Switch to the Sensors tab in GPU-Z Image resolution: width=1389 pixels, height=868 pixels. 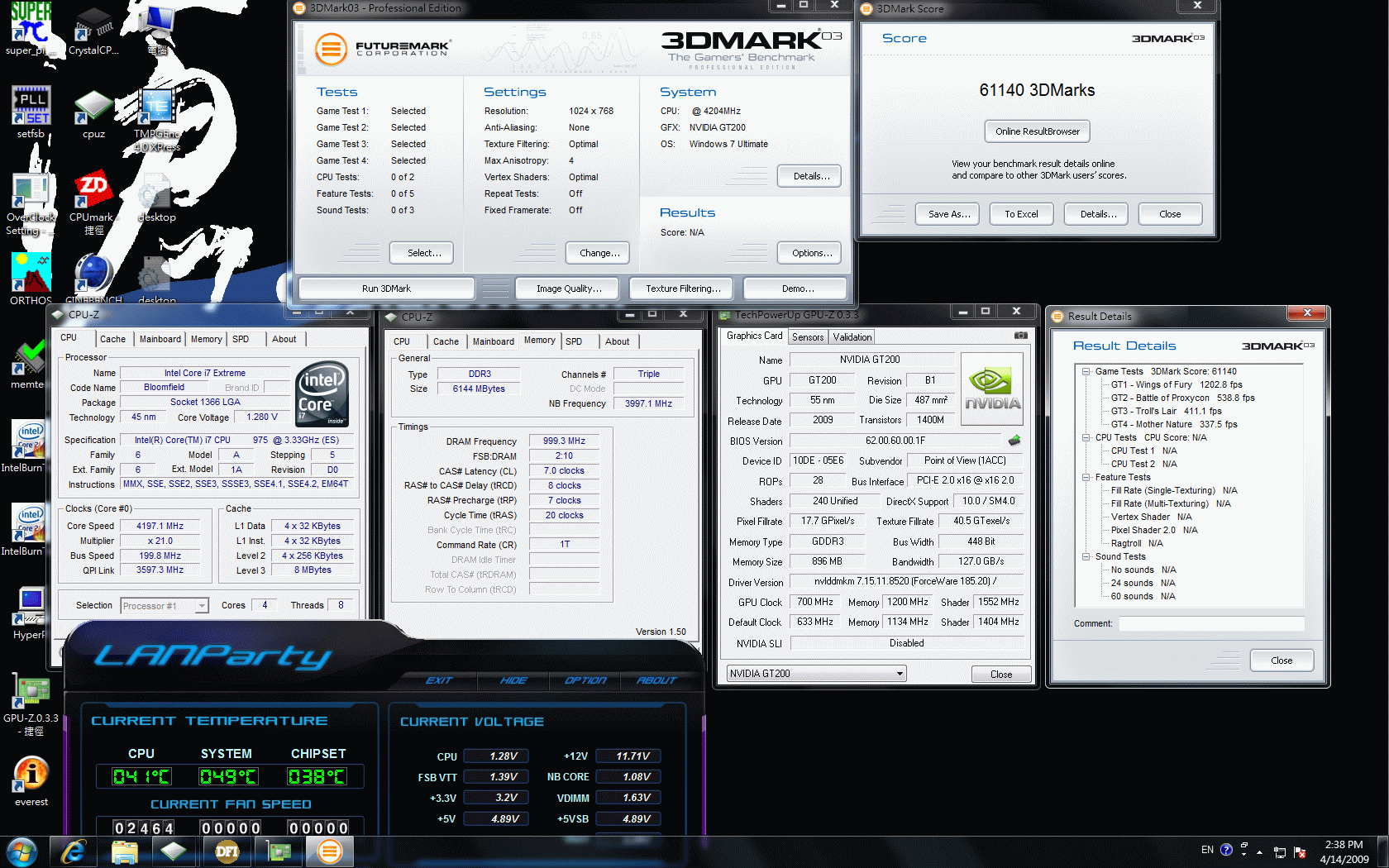click(808, 337)
